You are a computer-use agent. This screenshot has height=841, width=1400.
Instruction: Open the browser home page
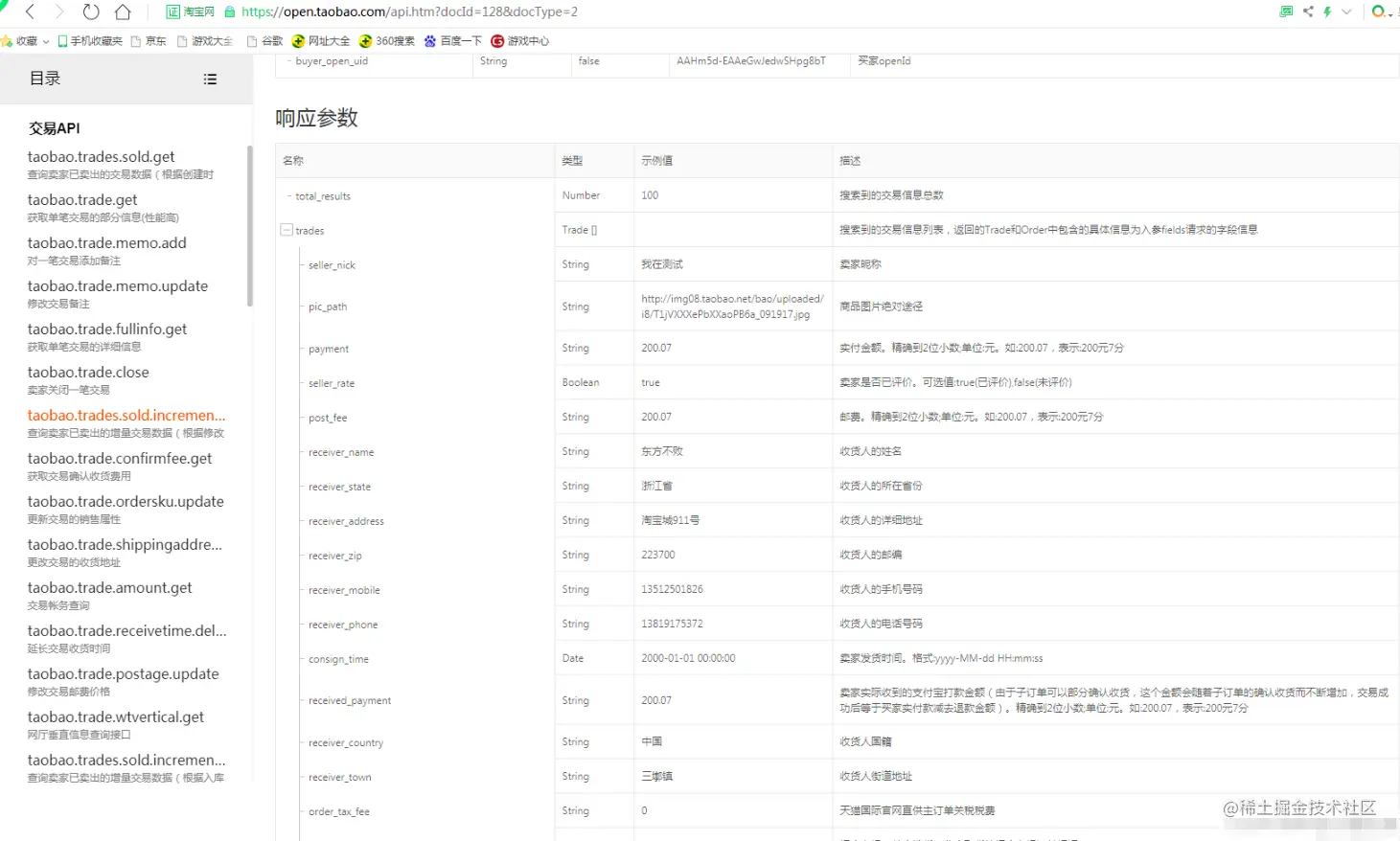[123, 11]
